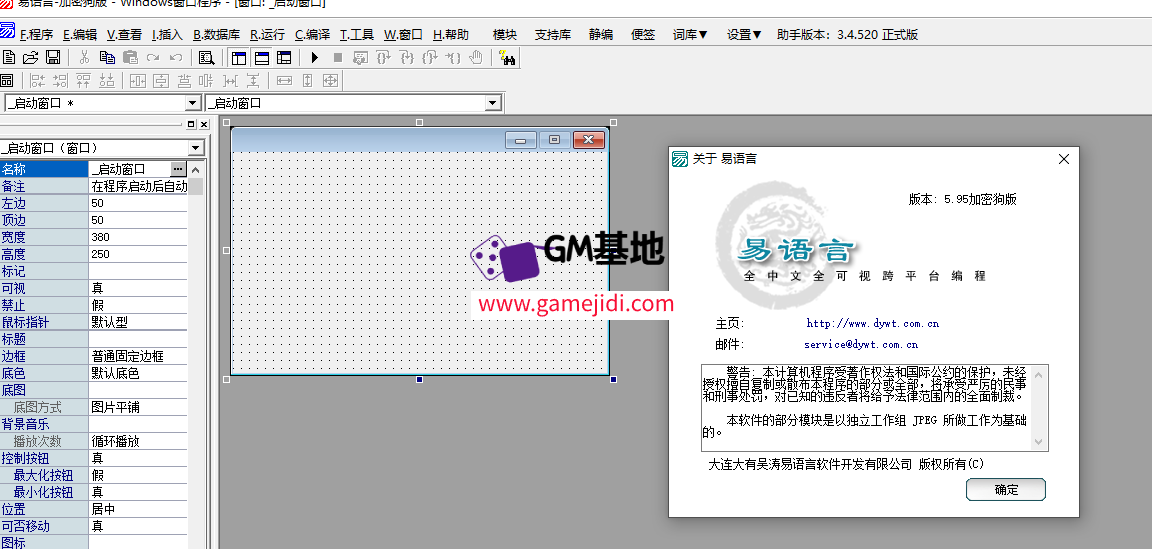
Task: Click the magnifier-over-document search icon
Action: click(x=206, y=57)
